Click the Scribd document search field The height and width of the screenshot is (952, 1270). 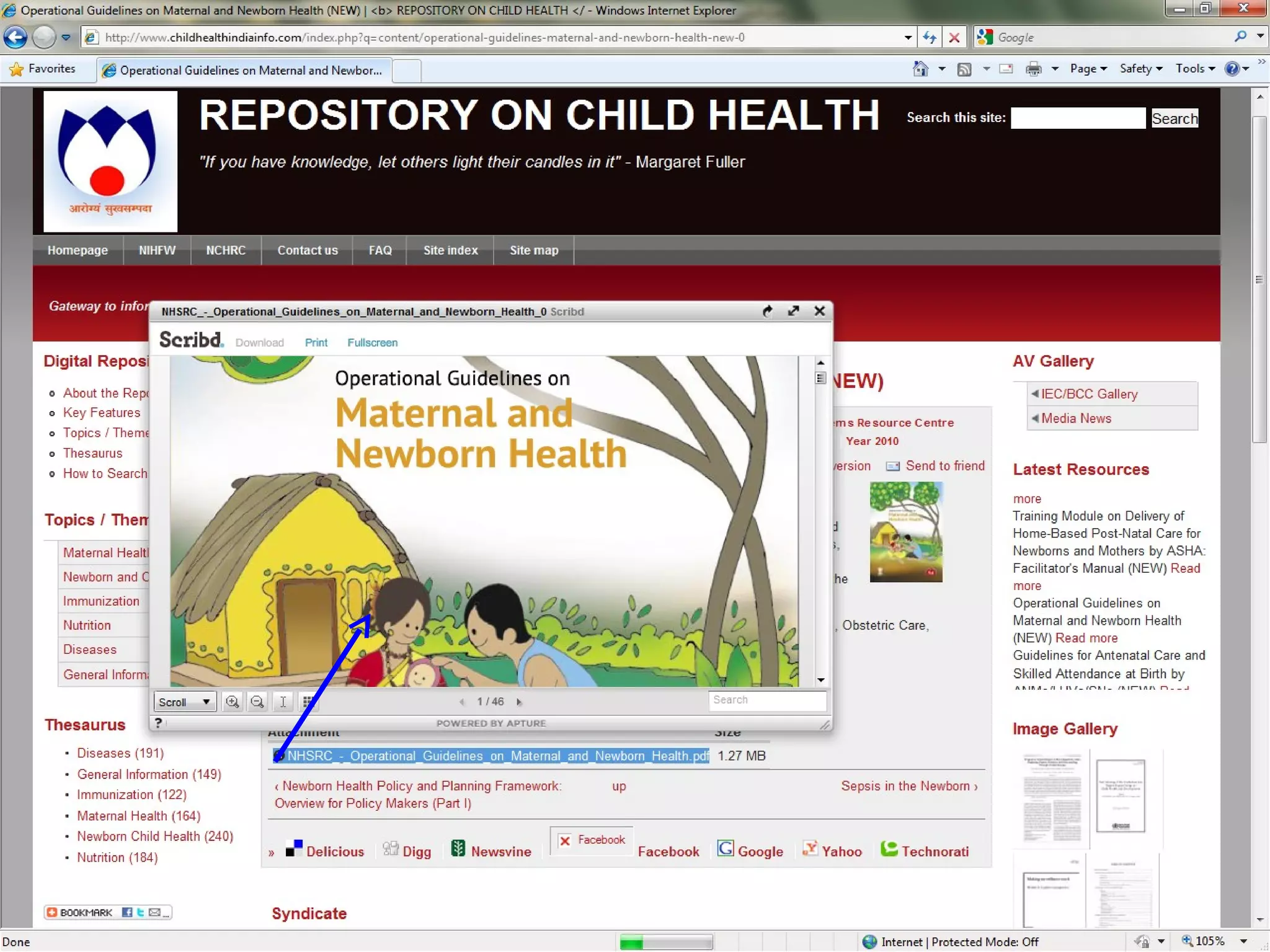766,700
